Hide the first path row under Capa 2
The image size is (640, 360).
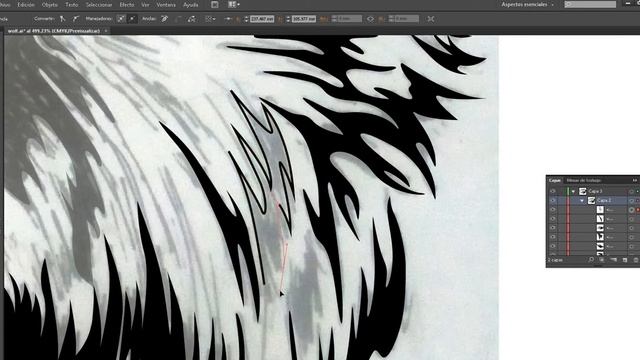pos(553,210)
